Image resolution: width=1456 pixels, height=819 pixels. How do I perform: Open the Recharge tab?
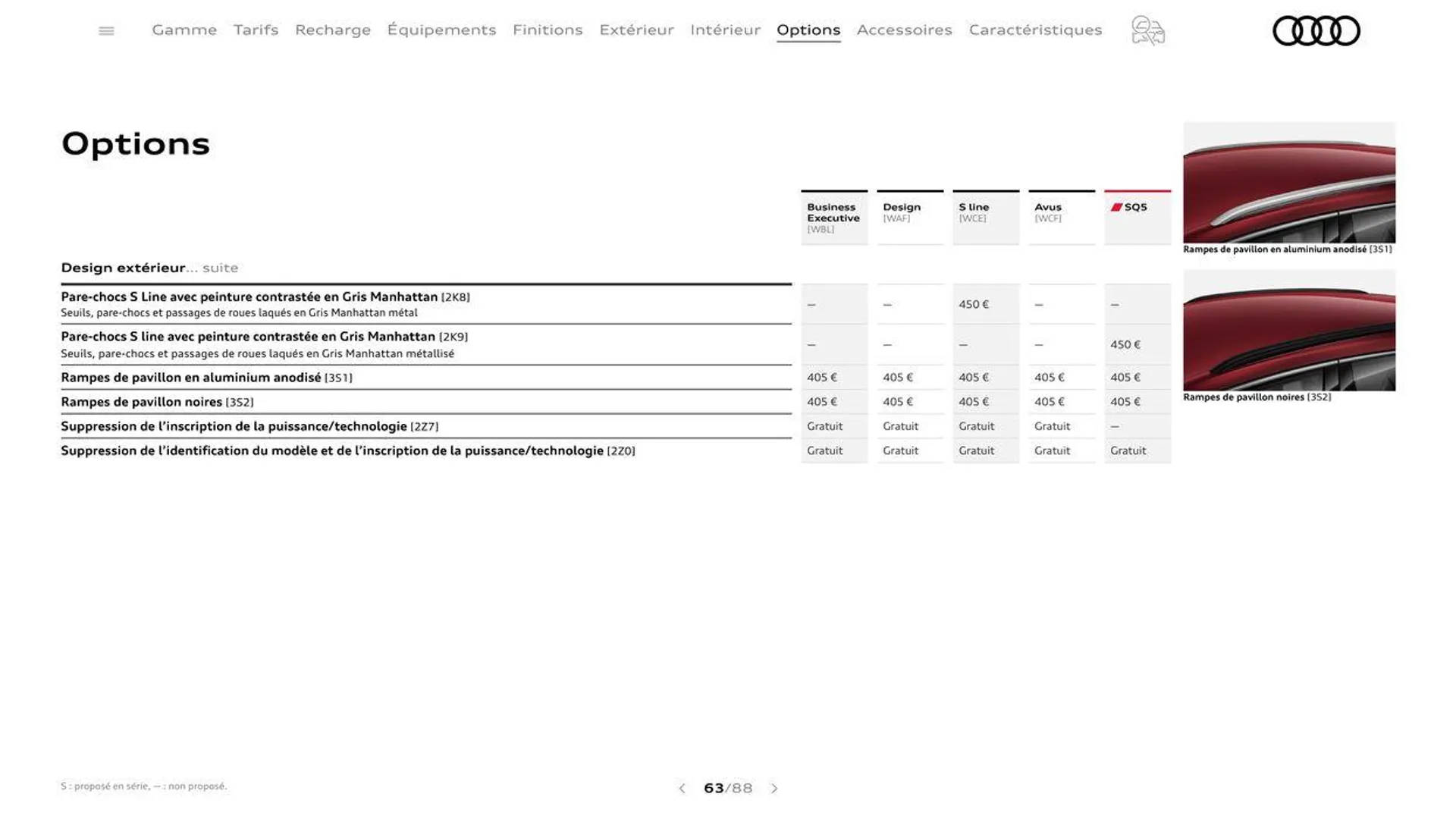(x=333, y=30)
